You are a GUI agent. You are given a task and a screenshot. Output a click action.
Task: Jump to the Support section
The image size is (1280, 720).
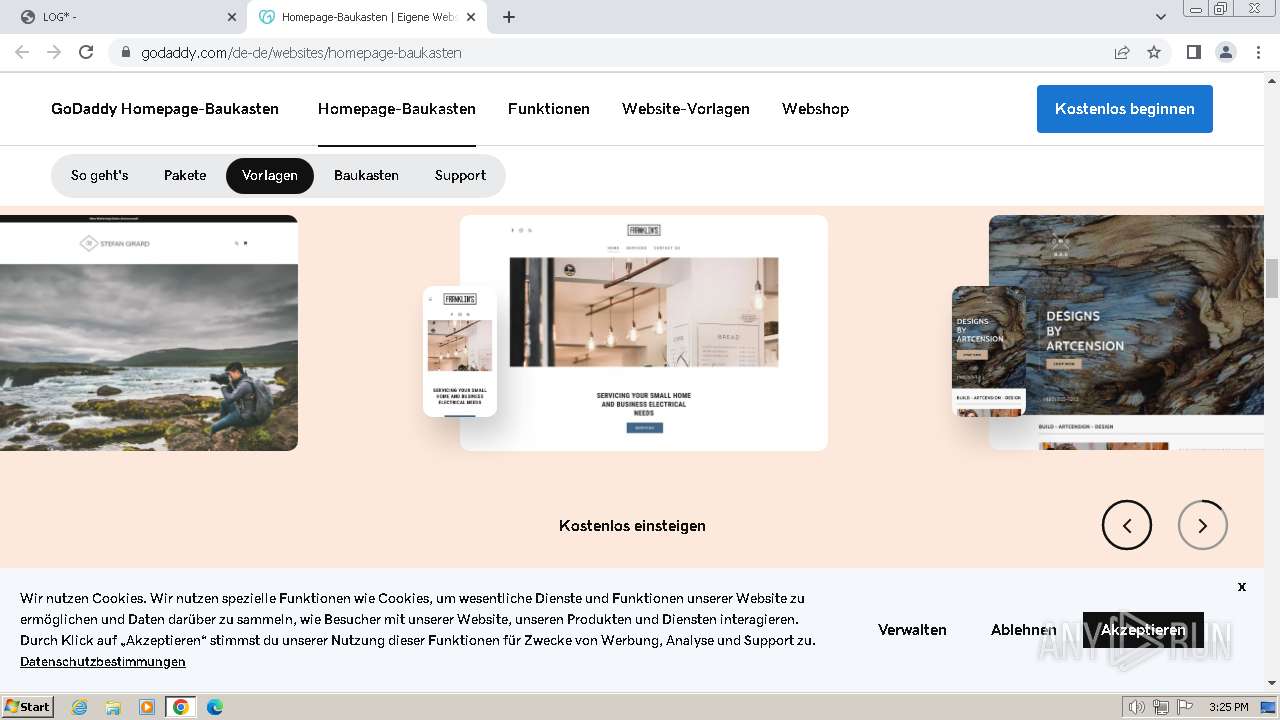[460, 175]
